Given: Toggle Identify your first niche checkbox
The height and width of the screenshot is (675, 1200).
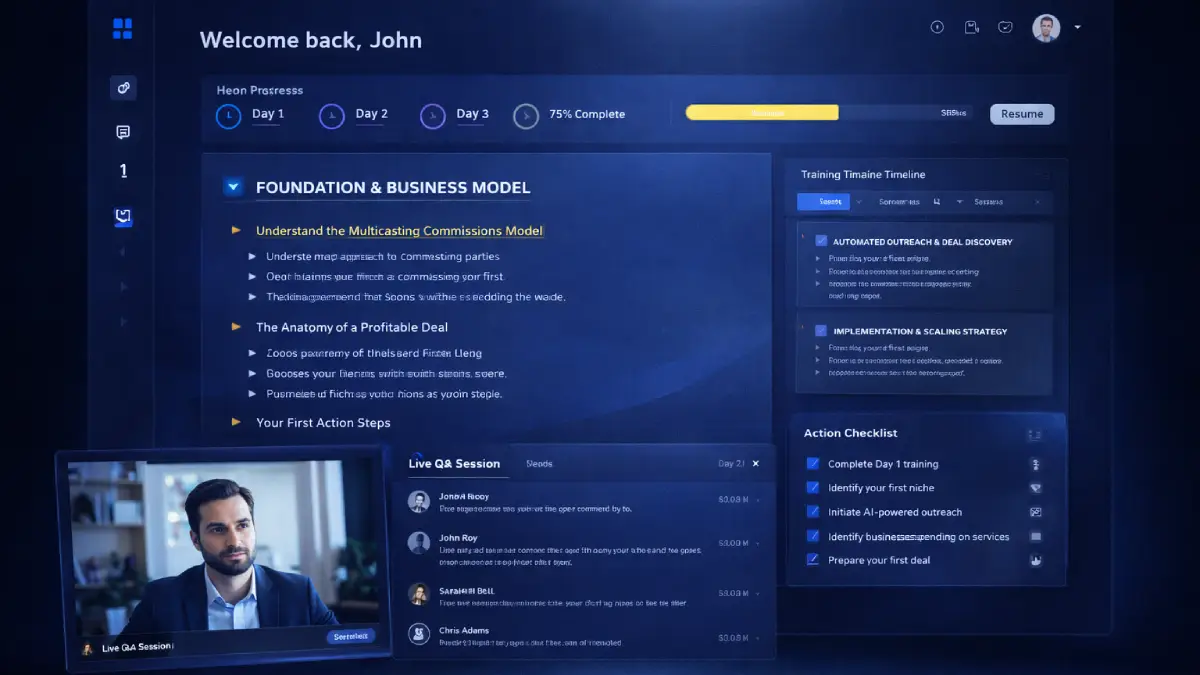Looking at the screenshot, I should (813, 488).
